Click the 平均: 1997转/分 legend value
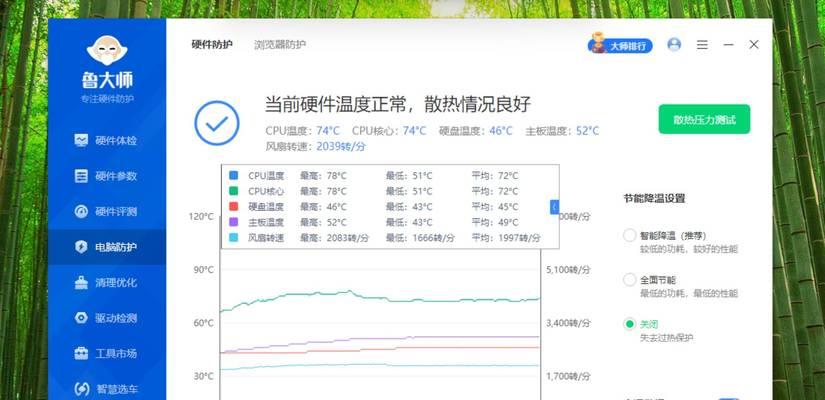825x400 pixels. 506,238
